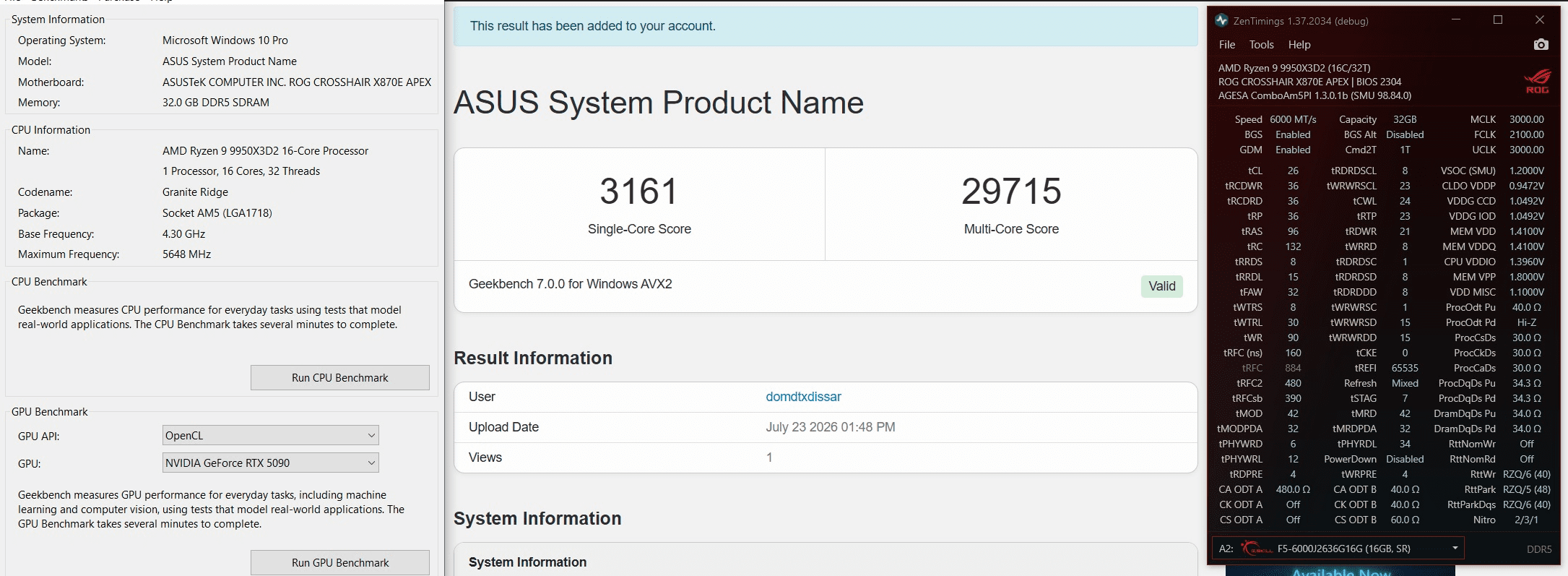Click the tRFC (ns) value 160
The height and width of the screenshot is (576, 1568).
pyautogui.click(x=1293, y=353)
